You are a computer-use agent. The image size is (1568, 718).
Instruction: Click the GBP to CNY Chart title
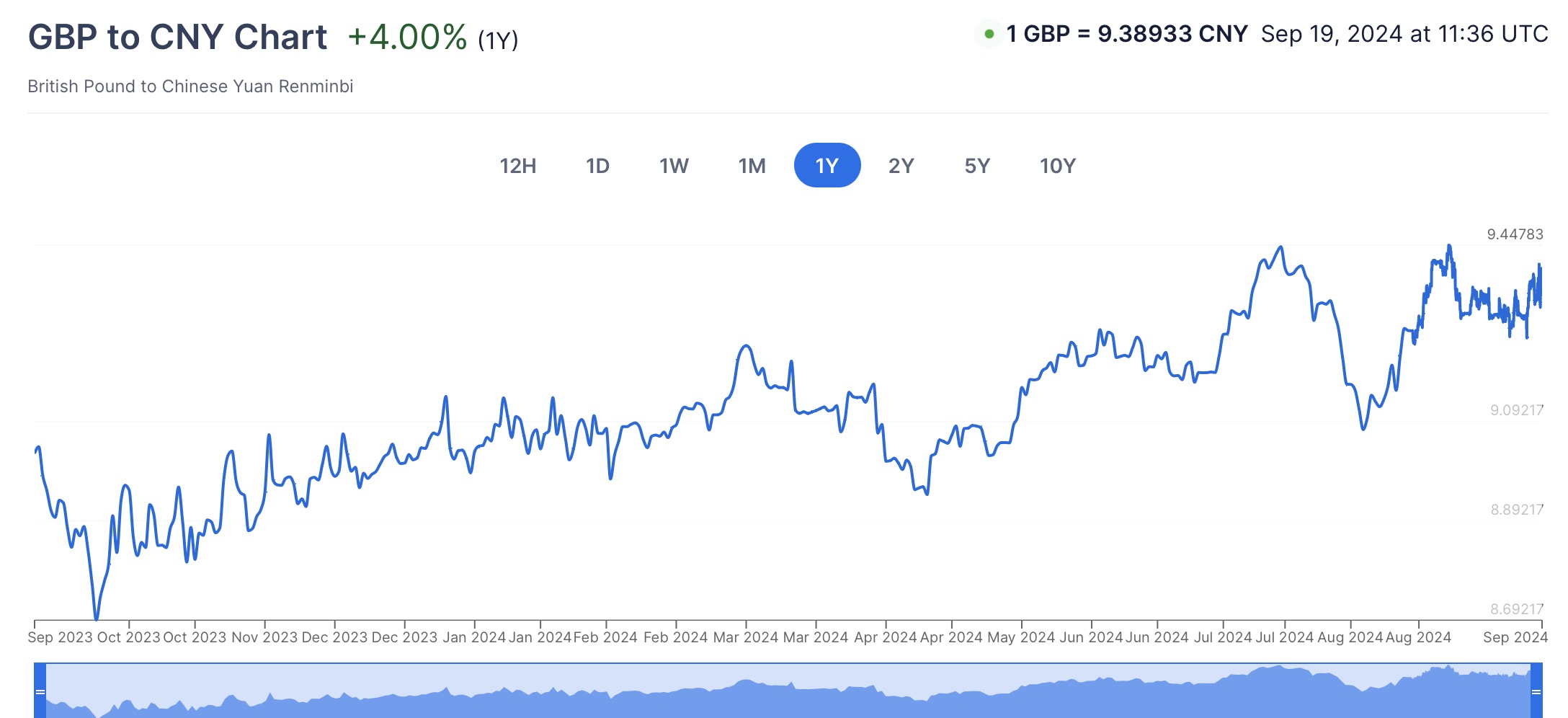coord(177,37)
